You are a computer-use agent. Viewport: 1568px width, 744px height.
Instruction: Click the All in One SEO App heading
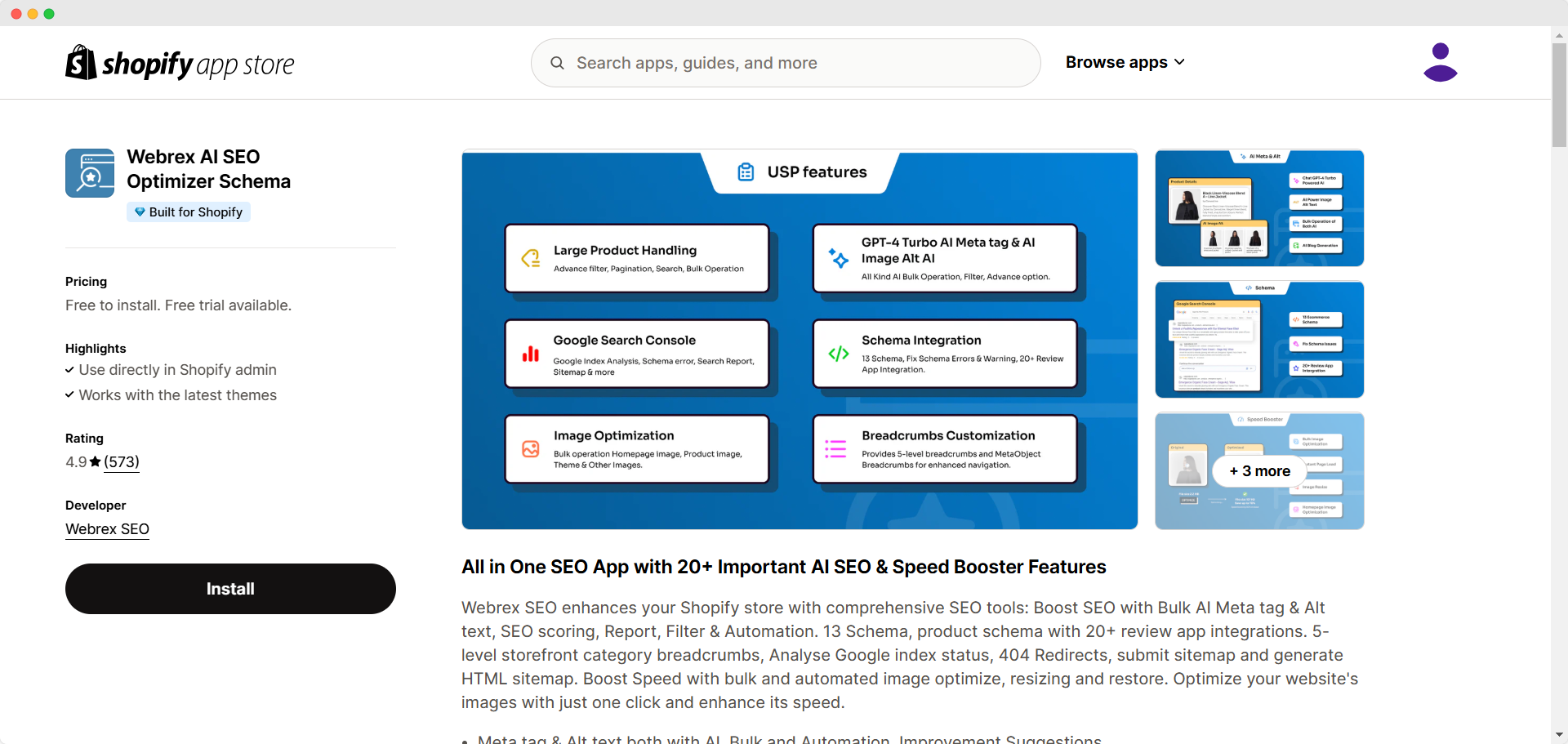click(784, 567)
